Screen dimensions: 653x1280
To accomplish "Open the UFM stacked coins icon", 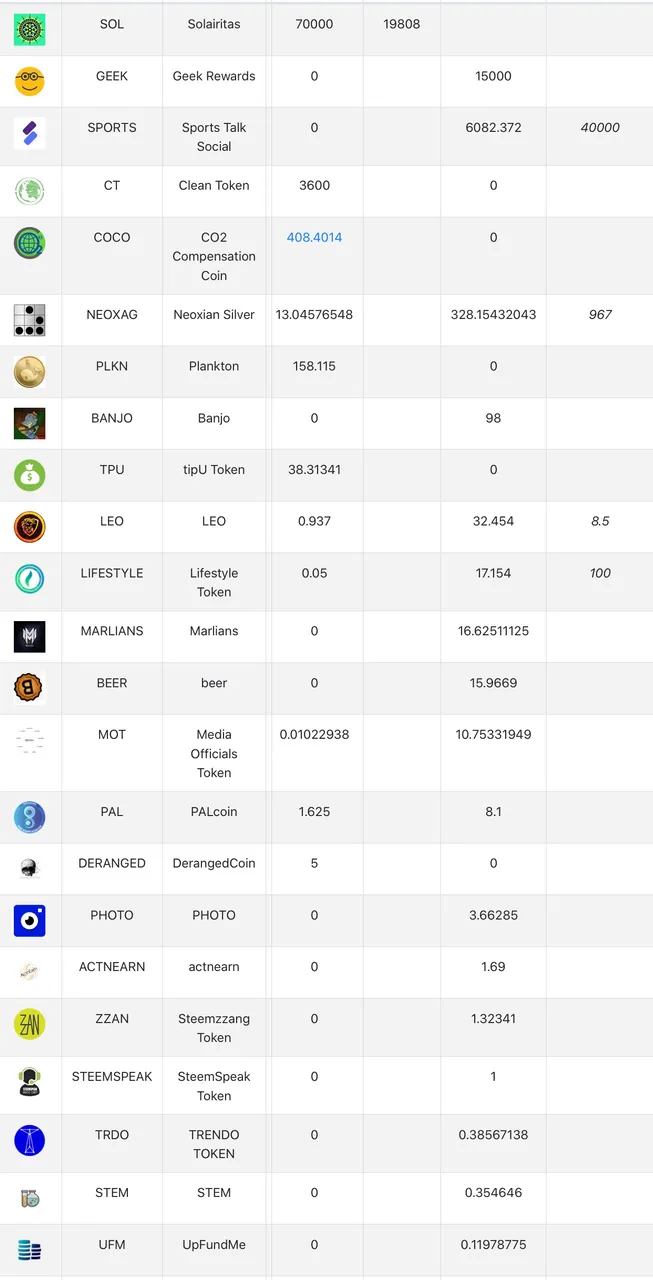I will click(30, 1251).
